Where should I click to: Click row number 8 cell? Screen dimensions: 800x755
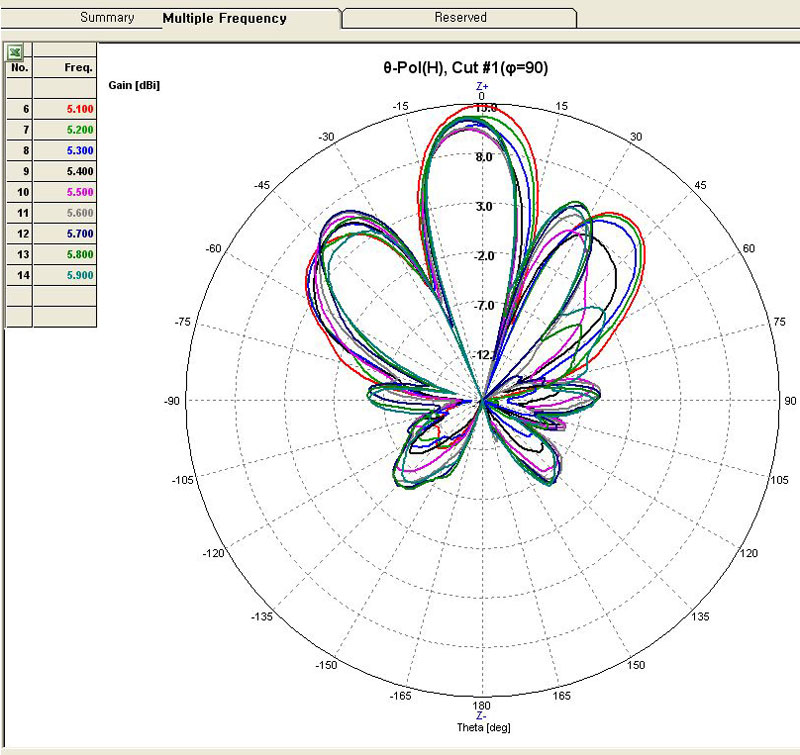point(19,150)
